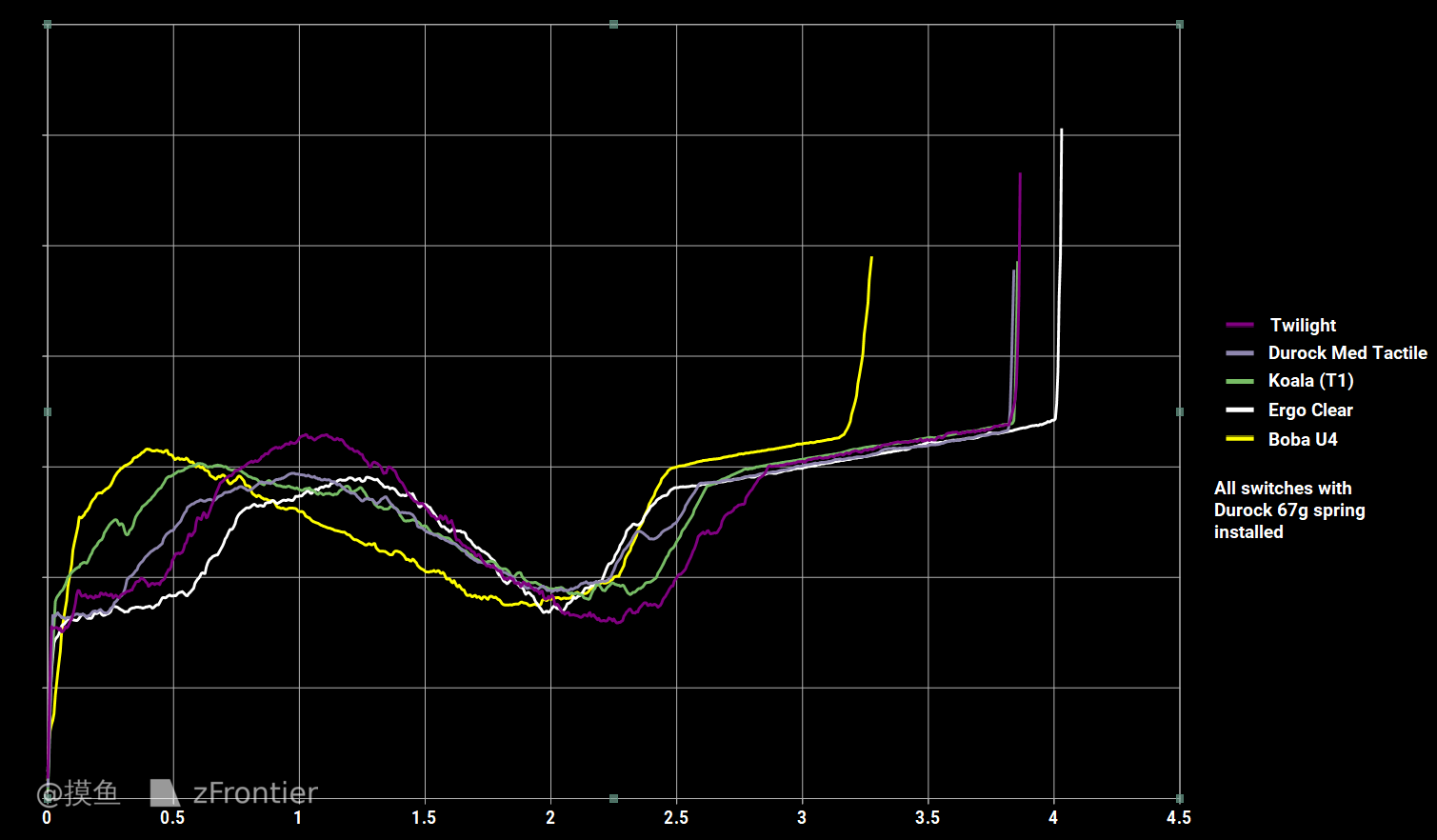Click the gray Durock Med Tactile swatch
Screen dimensions: 1437x840
(1240, 353)
